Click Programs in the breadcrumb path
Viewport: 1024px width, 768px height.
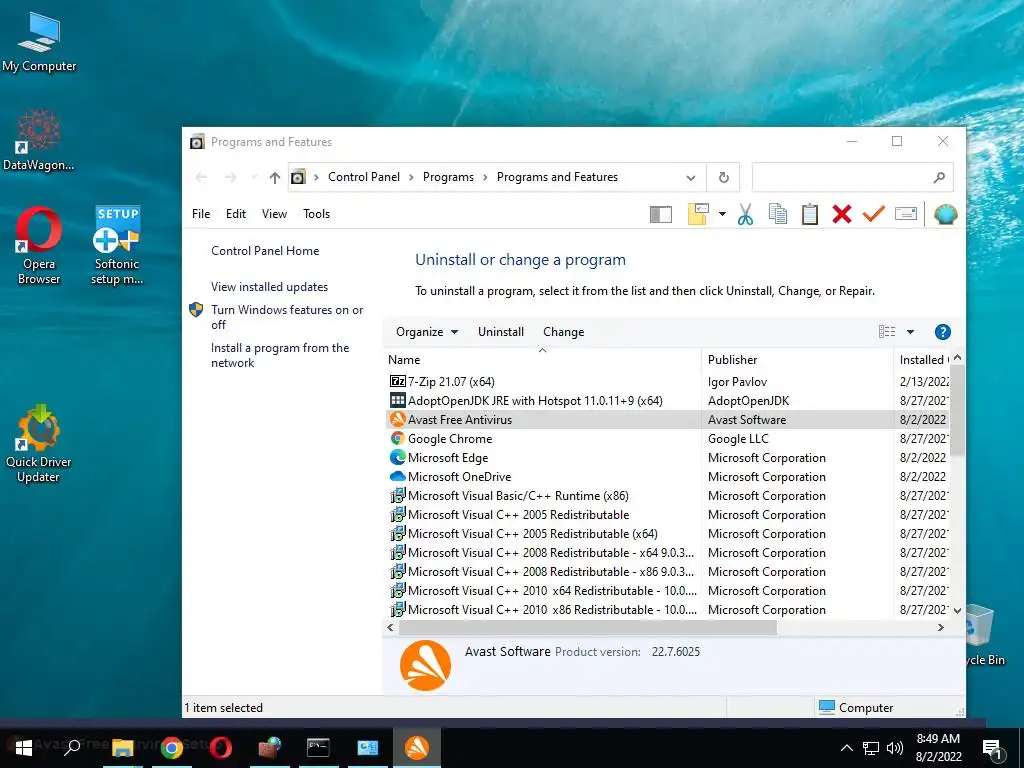448,177
